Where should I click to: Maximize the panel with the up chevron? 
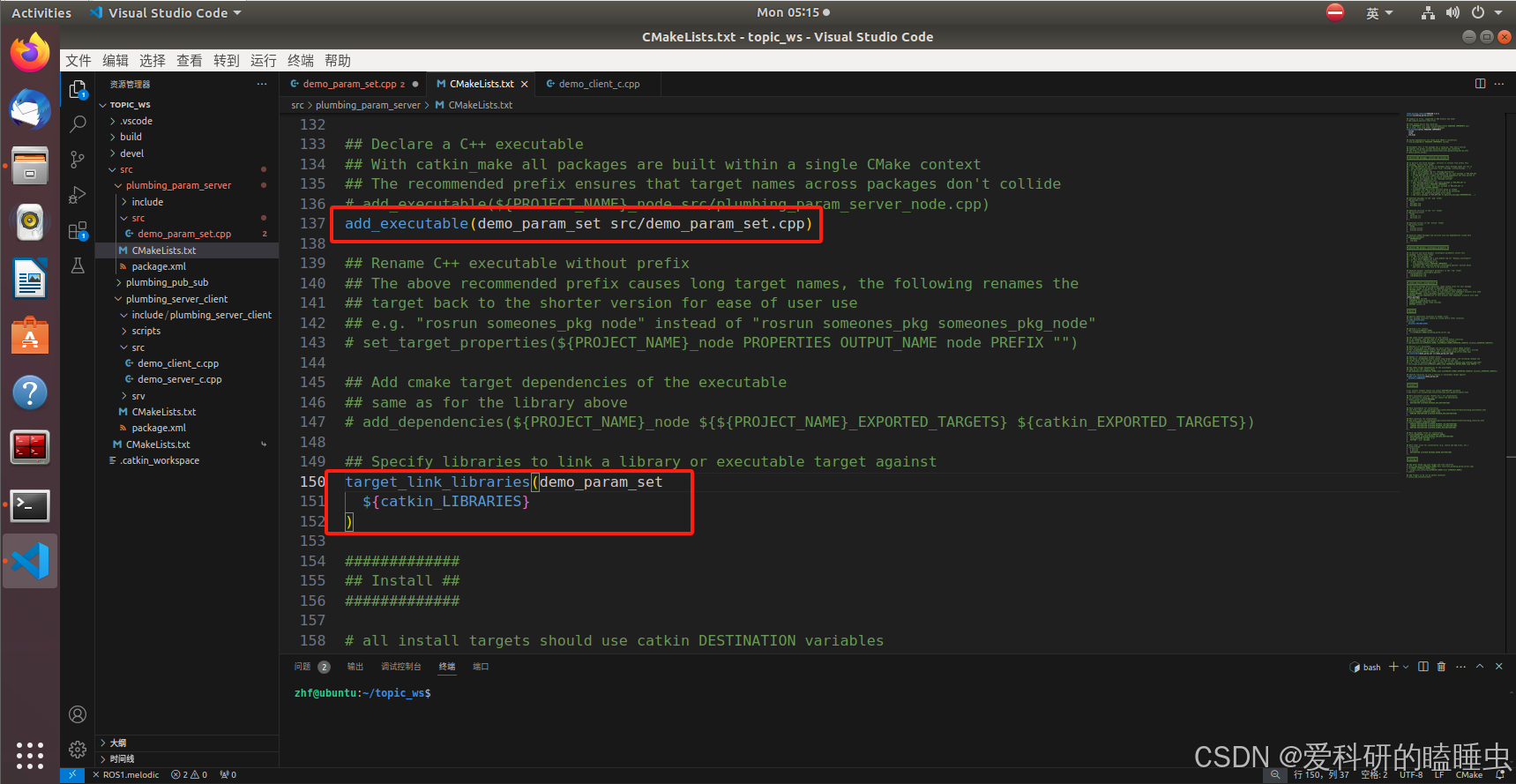1480,667
